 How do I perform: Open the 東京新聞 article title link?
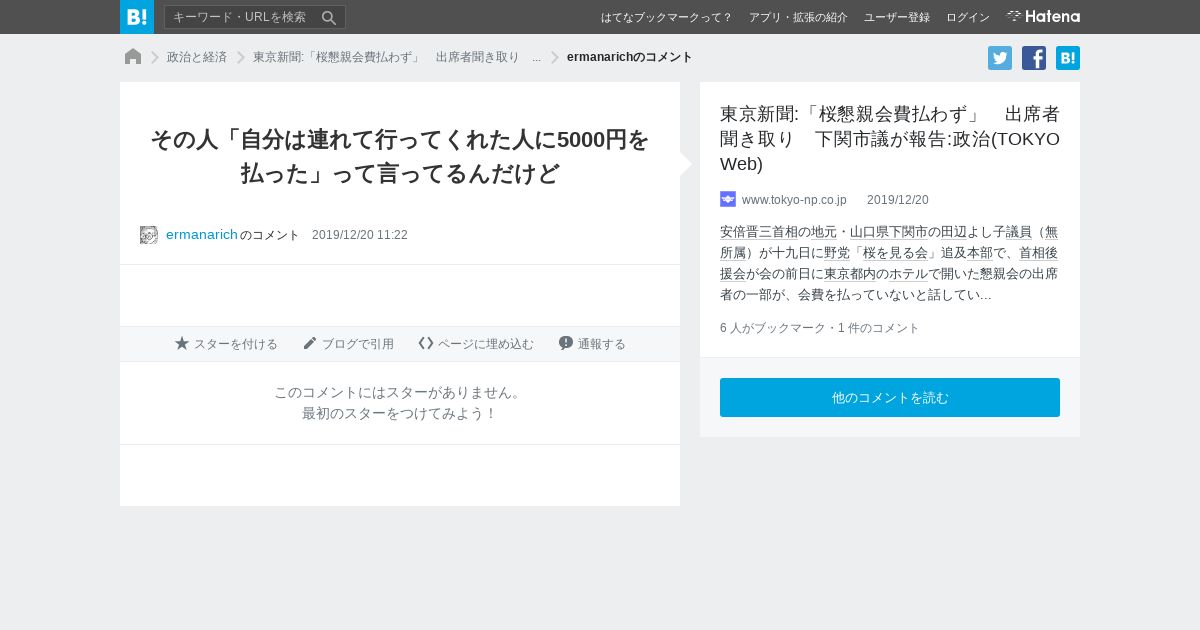(x=890, y=138)
